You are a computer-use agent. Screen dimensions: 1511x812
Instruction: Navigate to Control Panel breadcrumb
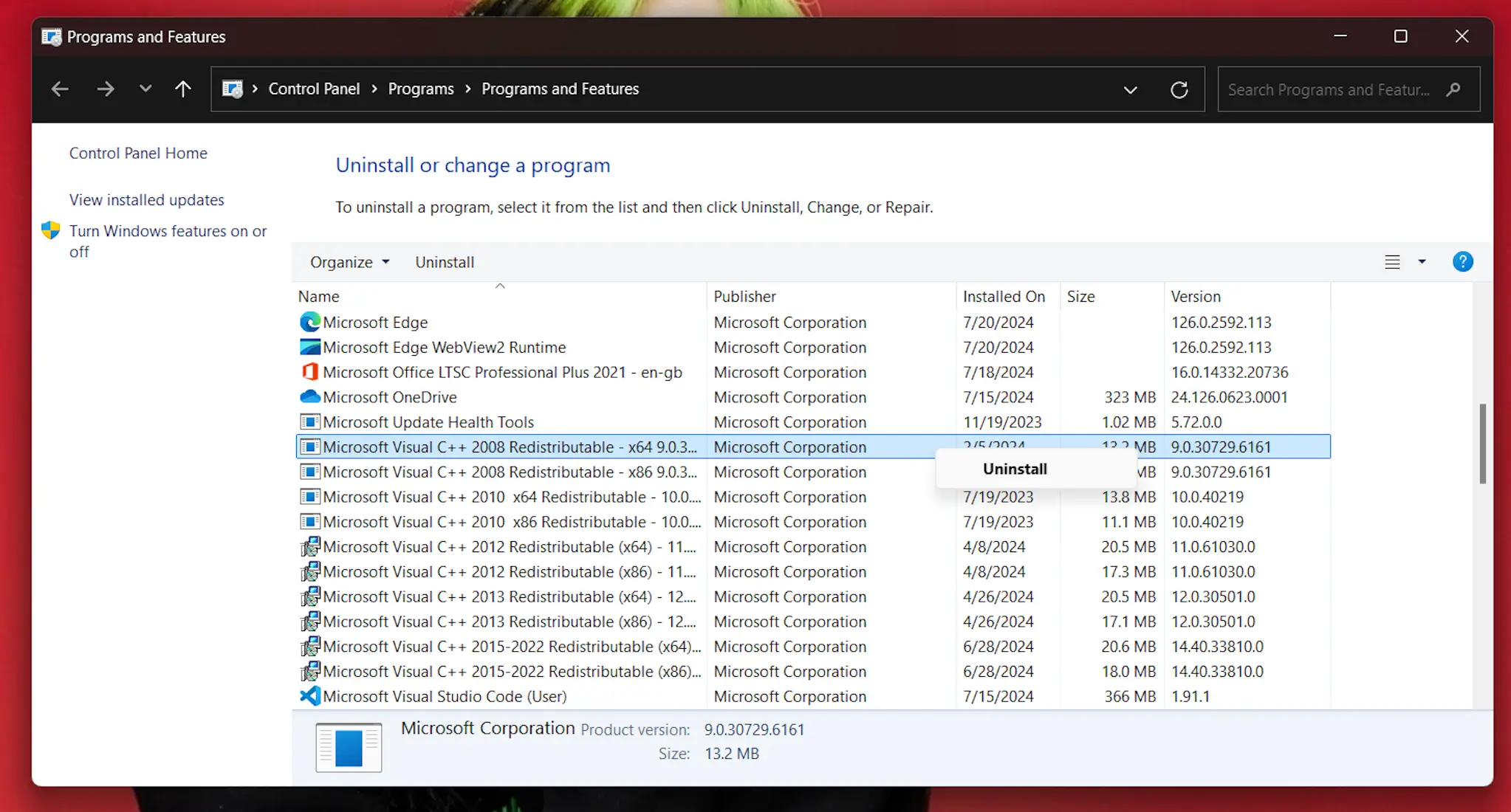coord(314,89)
